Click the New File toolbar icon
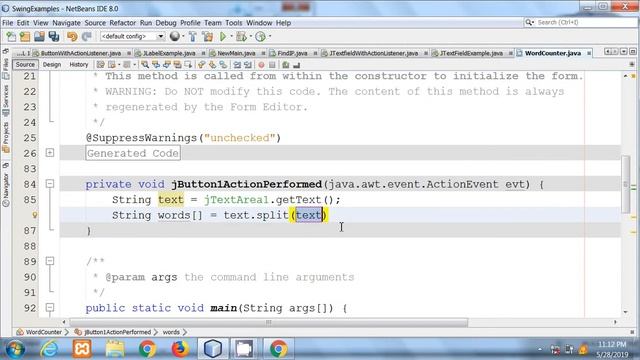 tap(11, 37)
